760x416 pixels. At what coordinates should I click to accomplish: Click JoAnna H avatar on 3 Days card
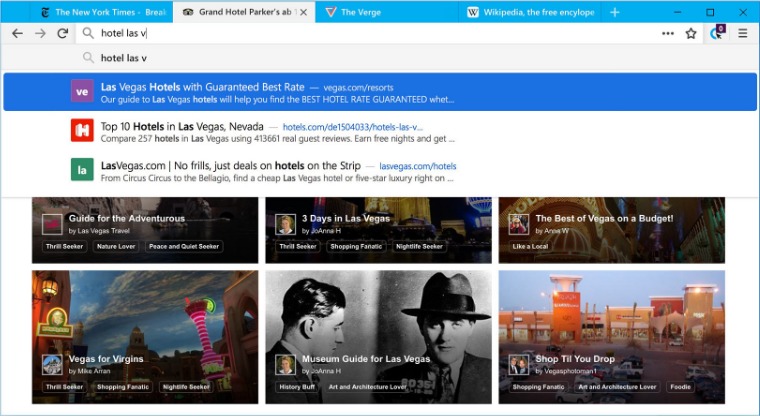point(285,224)
